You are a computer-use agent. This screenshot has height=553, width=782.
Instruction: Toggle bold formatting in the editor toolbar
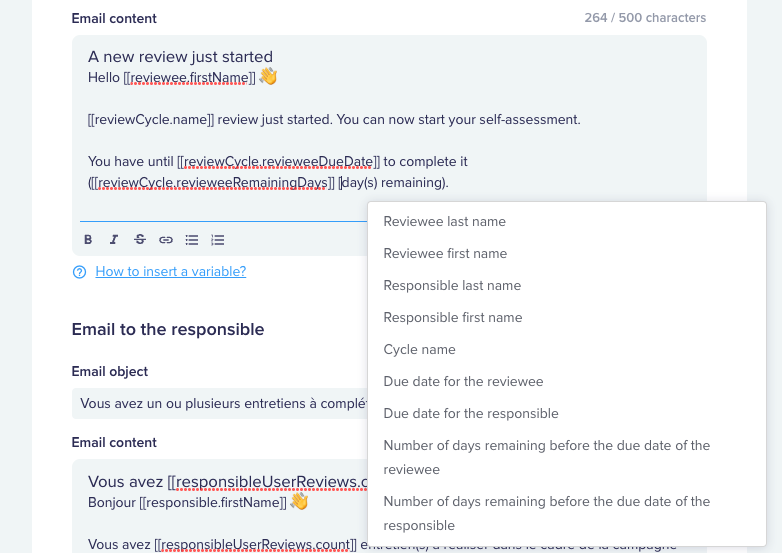pyautogui.click(x=88, y=240)
